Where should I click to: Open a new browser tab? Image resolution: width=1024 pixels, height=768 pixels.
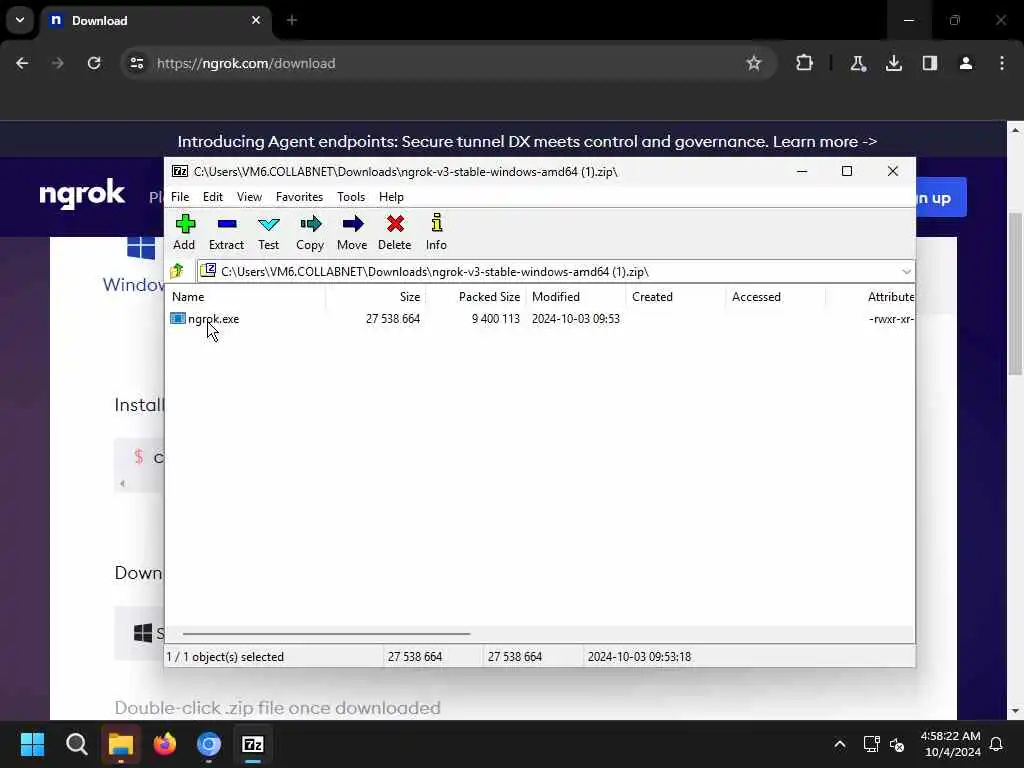(x=292, y=20)
